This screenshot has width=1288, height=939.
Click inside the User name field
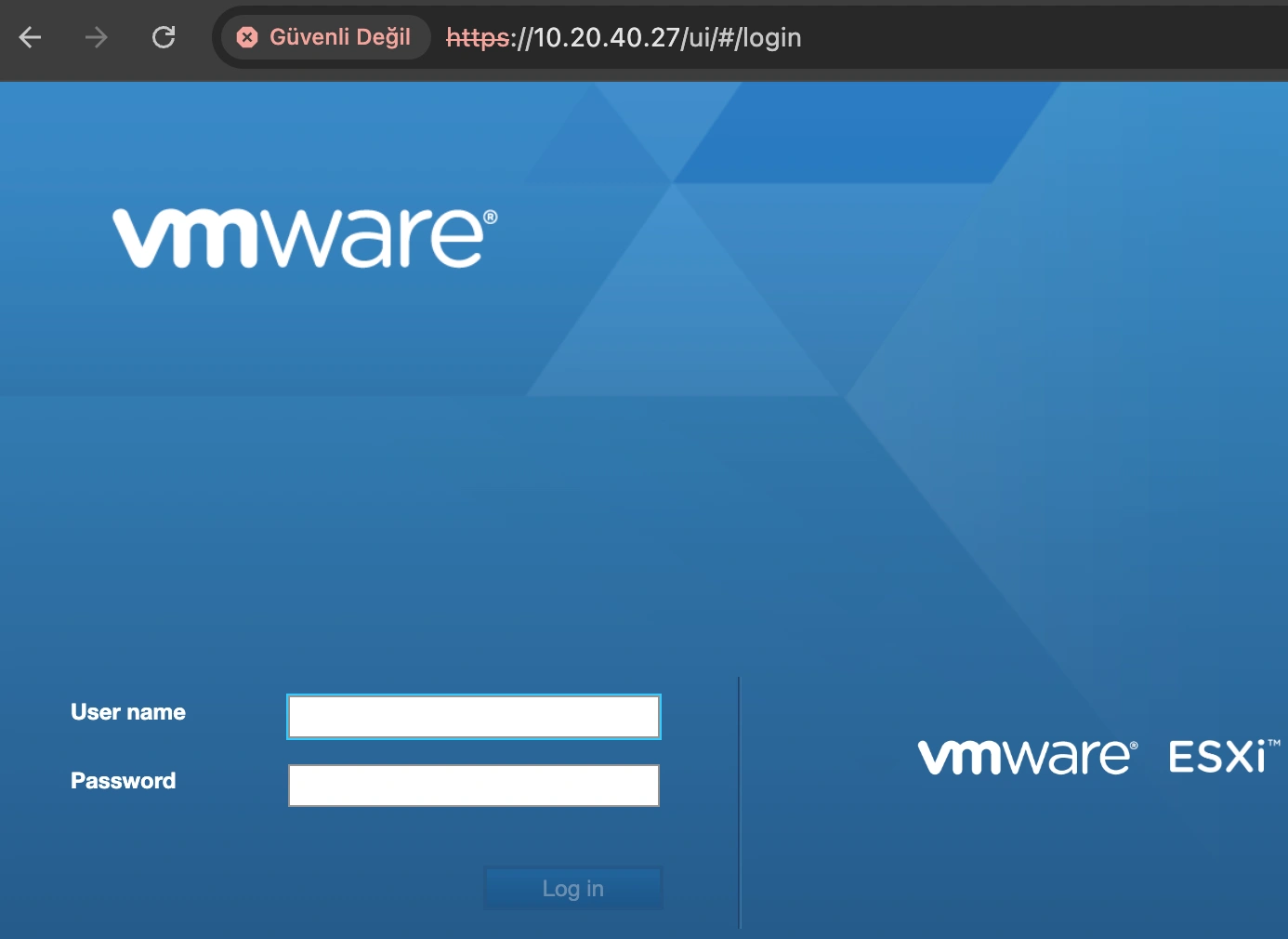pos(473,716)
